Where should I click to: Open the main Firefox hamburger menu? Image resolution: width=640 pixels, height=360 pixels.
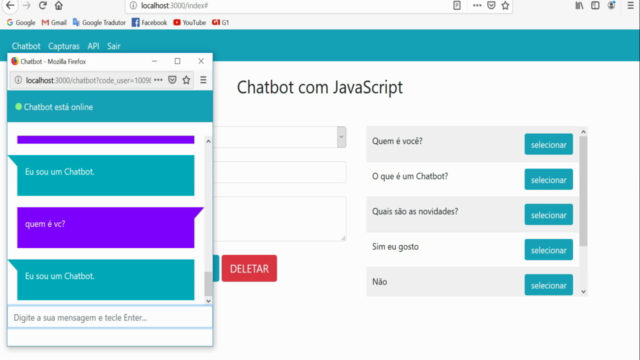point(631,5)
